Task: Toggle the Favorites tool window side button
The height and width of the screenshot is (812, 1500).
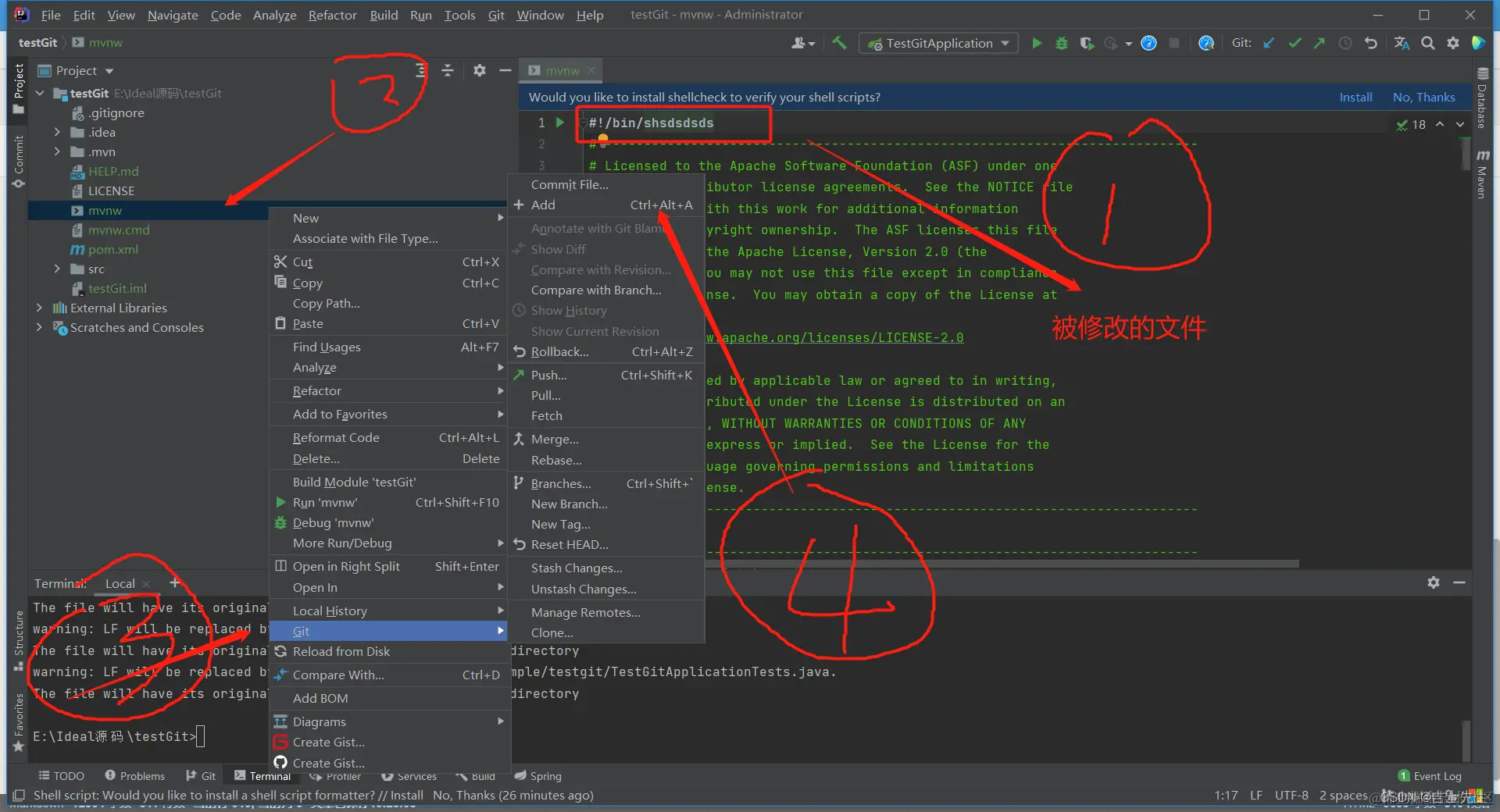Action: pyautogui.click(x=19, y=722)
